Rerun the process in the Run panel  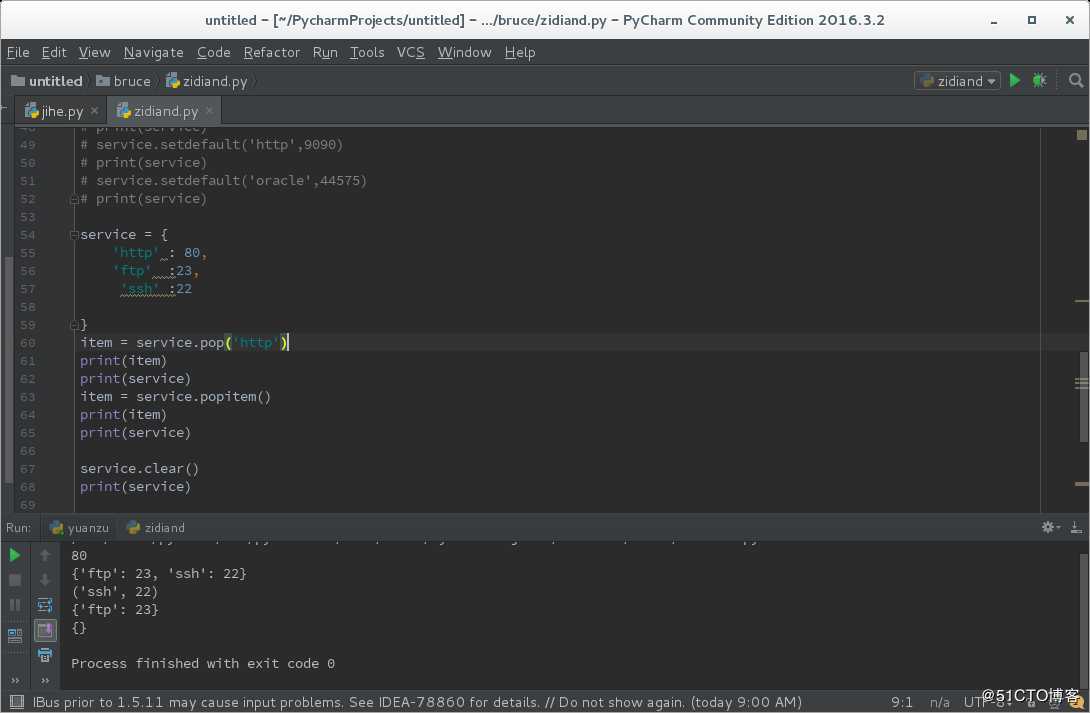click(x=15, y=555)
